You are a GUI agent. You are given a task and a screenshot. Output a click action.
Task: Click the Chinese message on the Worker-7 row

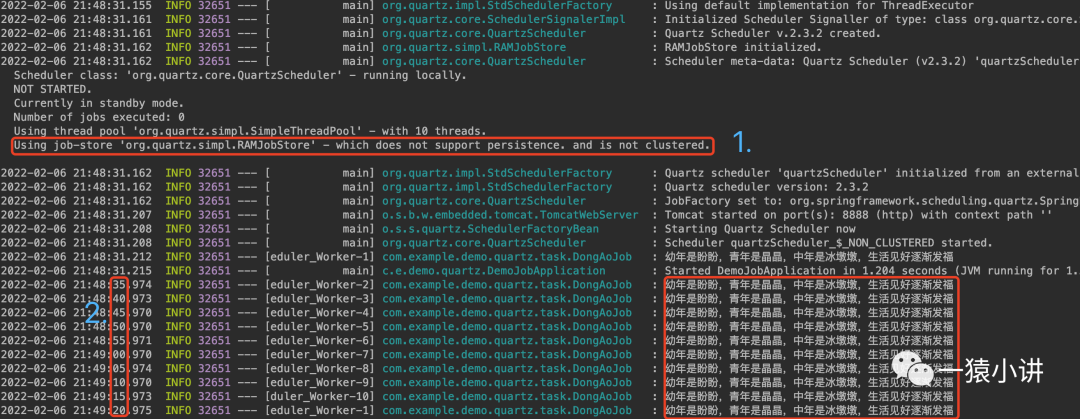click(x=810, y=355)
